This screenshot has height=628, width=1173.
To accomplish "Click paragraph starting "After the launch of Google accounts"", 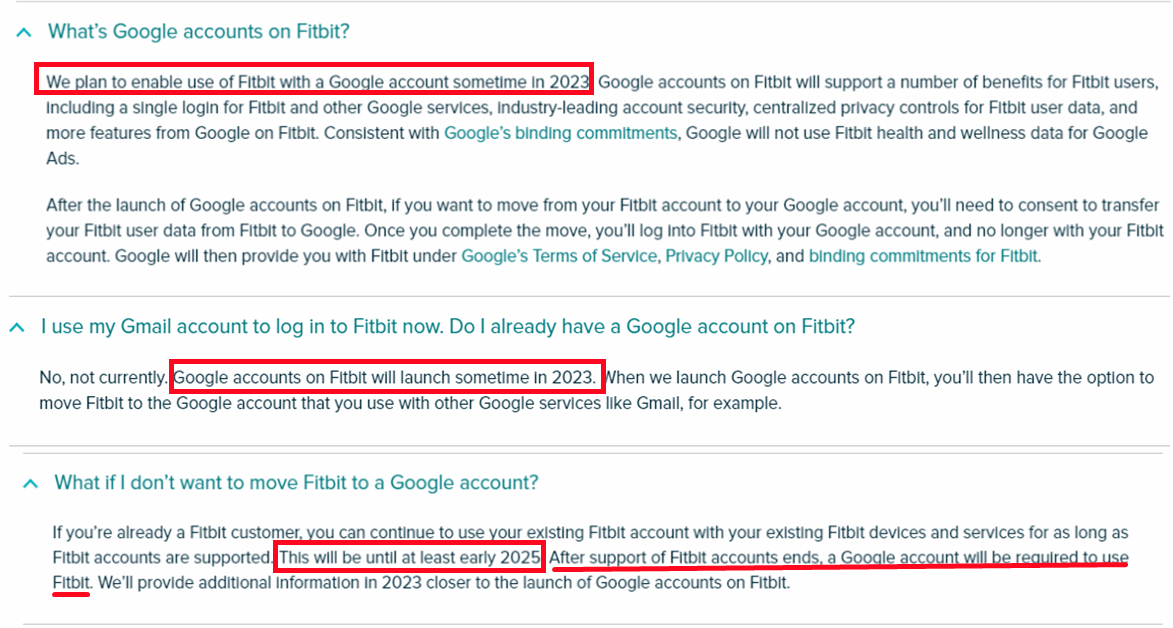I will [605, 231].
